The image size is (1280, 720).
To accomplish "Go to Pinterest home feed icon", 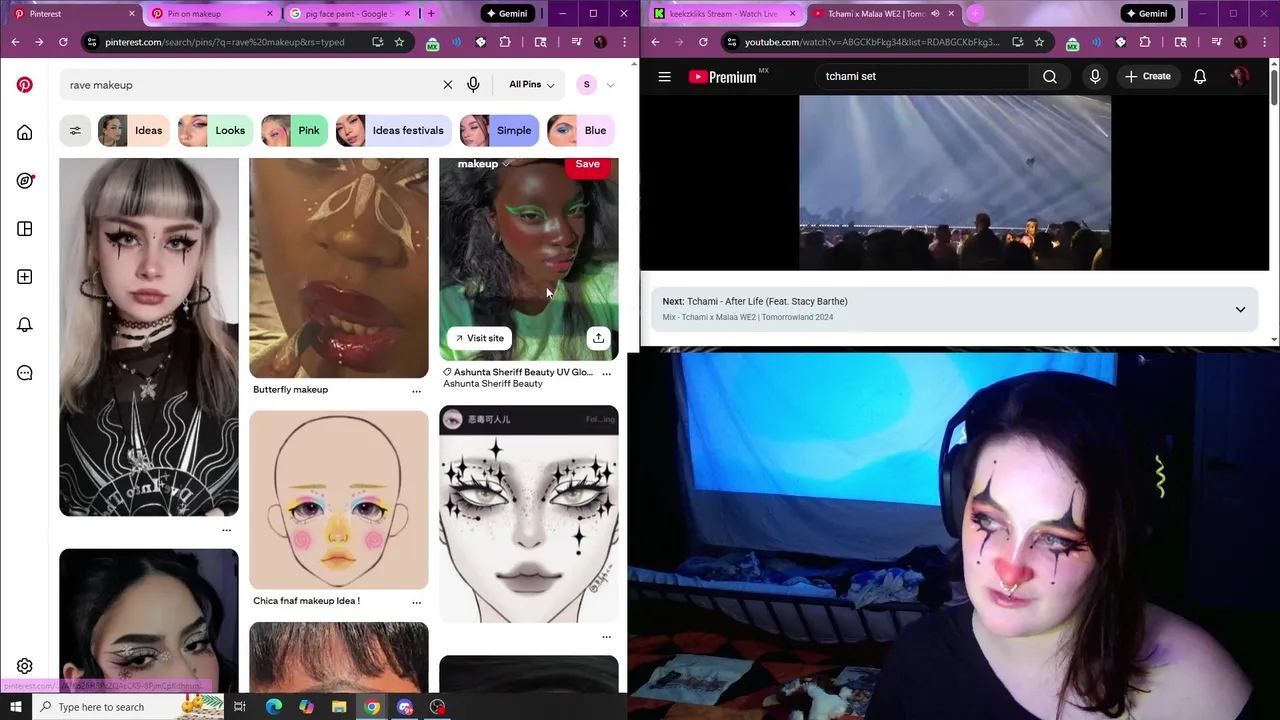I will pos(25,133).
